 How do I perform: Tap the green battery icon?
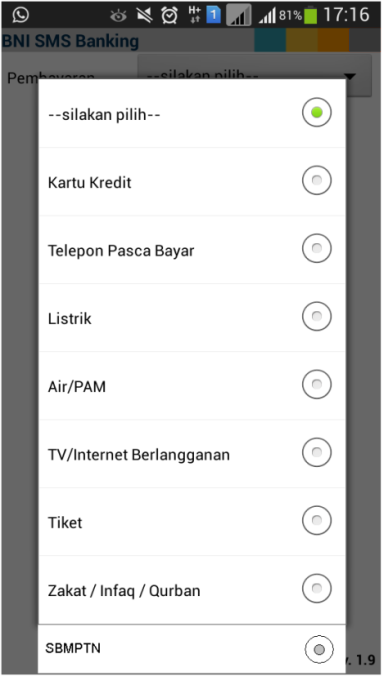coord(310,16)
